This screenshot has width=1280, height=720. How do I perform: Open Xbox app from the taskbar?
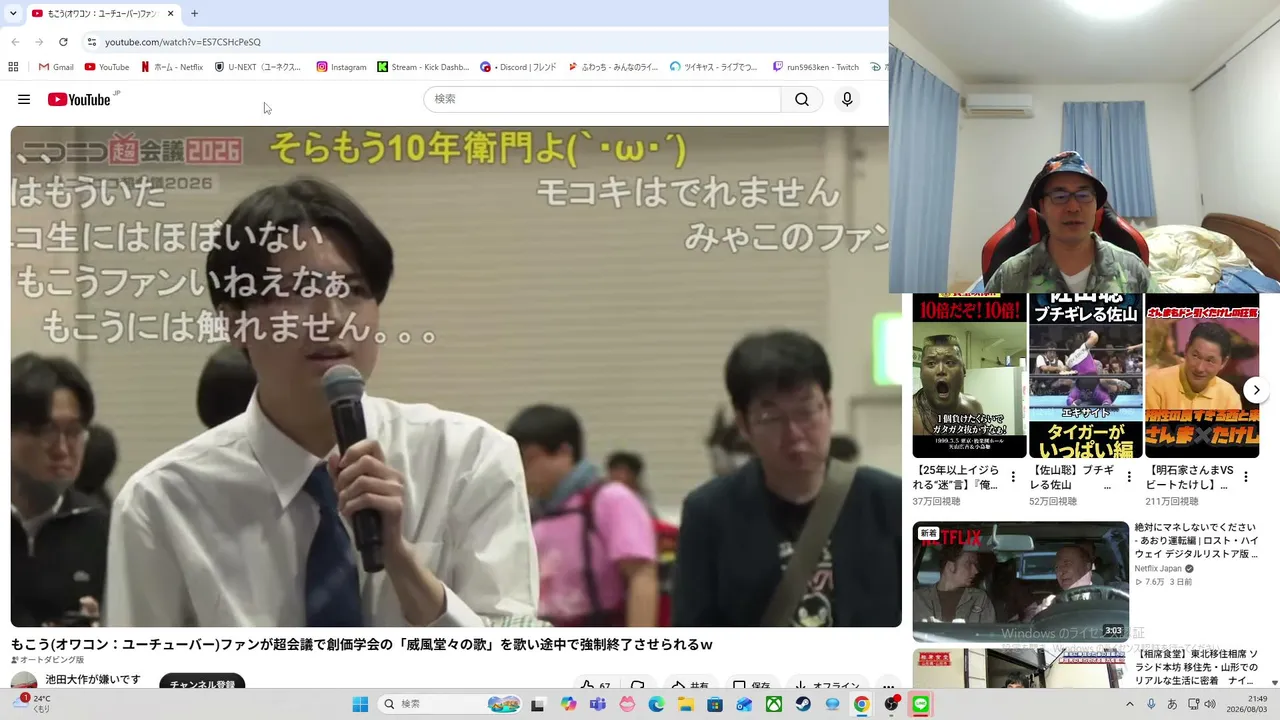pyautogui.click(x=774, y=704)
